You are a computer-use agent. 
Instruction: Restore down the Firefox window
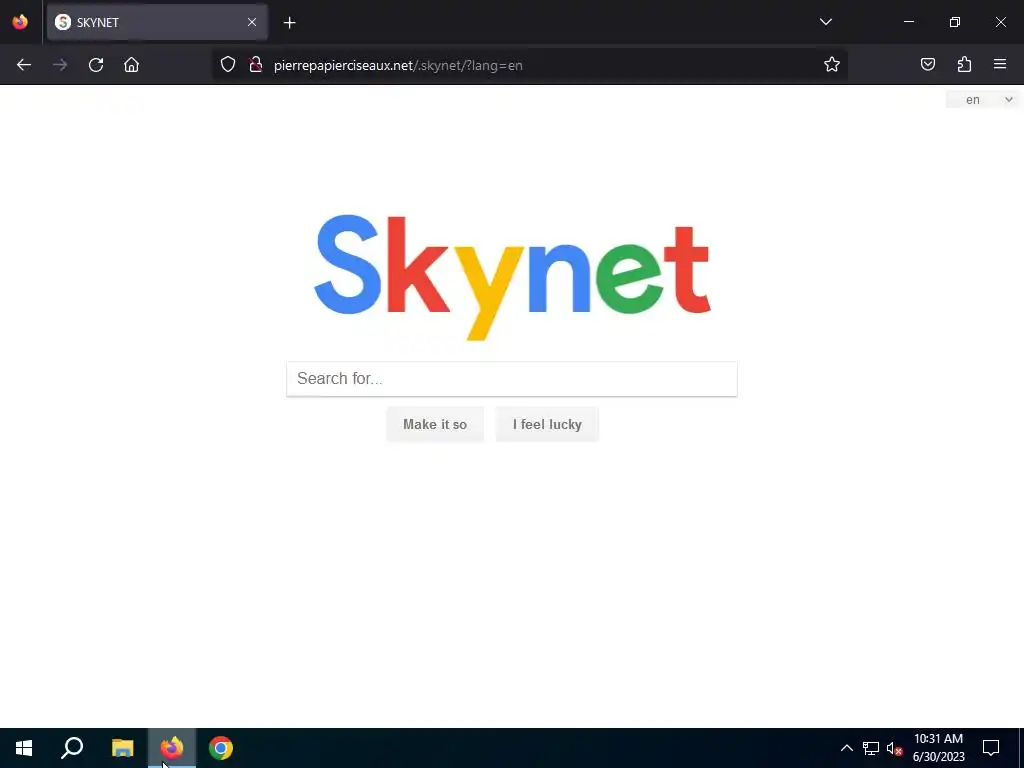click(954, 22)
